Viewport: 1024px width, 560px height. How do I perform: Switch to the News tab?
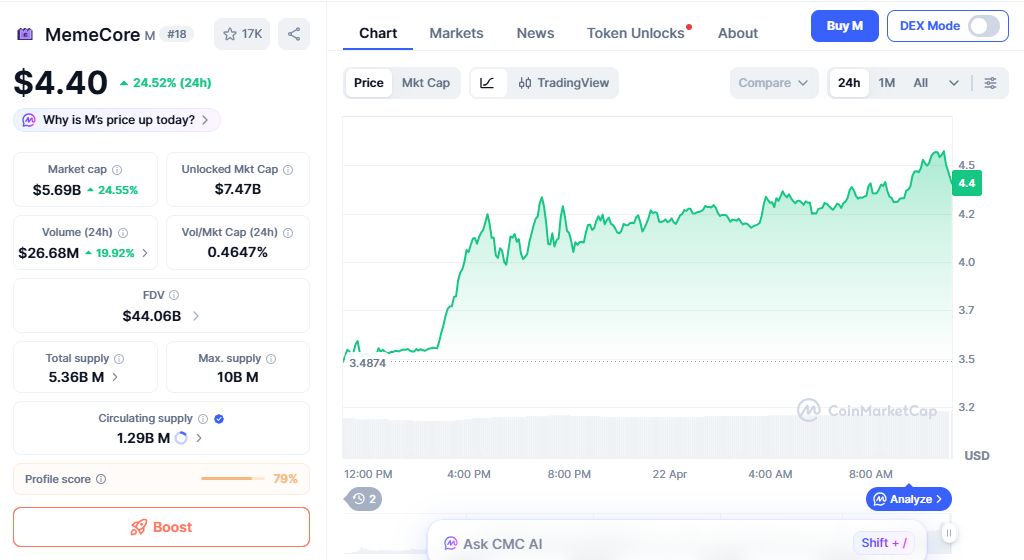pos(536,33)
